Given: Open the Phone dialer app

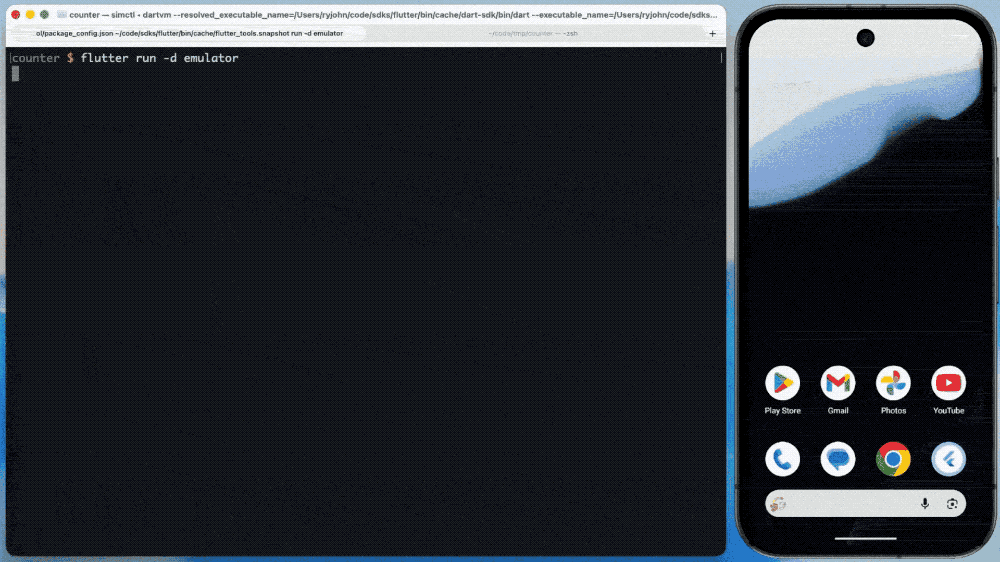Looking at the screenshot, I should click(x=782, y=459).
